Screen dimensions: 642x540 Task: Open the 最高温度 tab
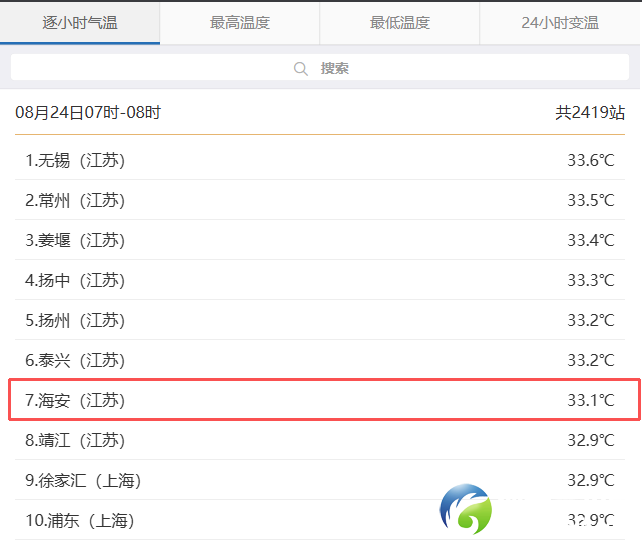[240, 23]
